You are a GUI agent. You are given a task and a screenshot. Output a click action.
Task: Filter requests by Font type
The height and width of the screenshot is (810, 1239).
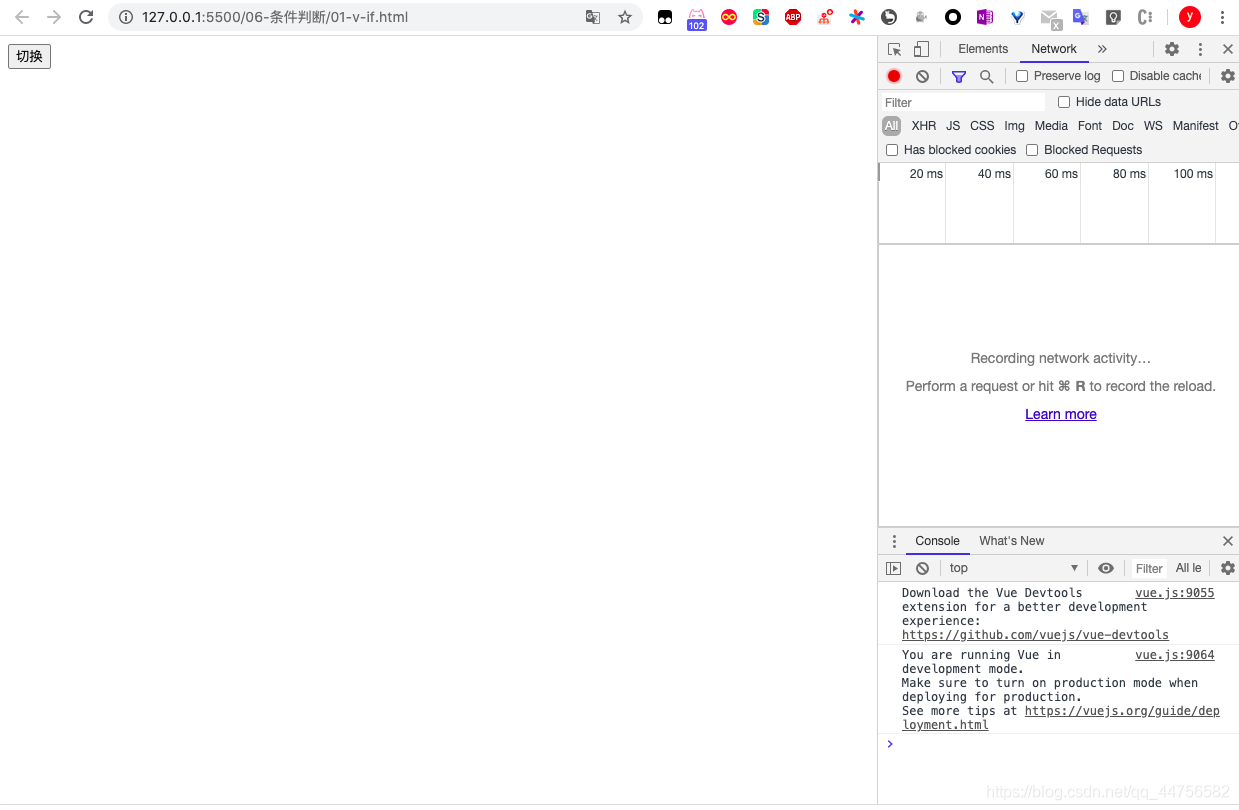coord(1090,126)
